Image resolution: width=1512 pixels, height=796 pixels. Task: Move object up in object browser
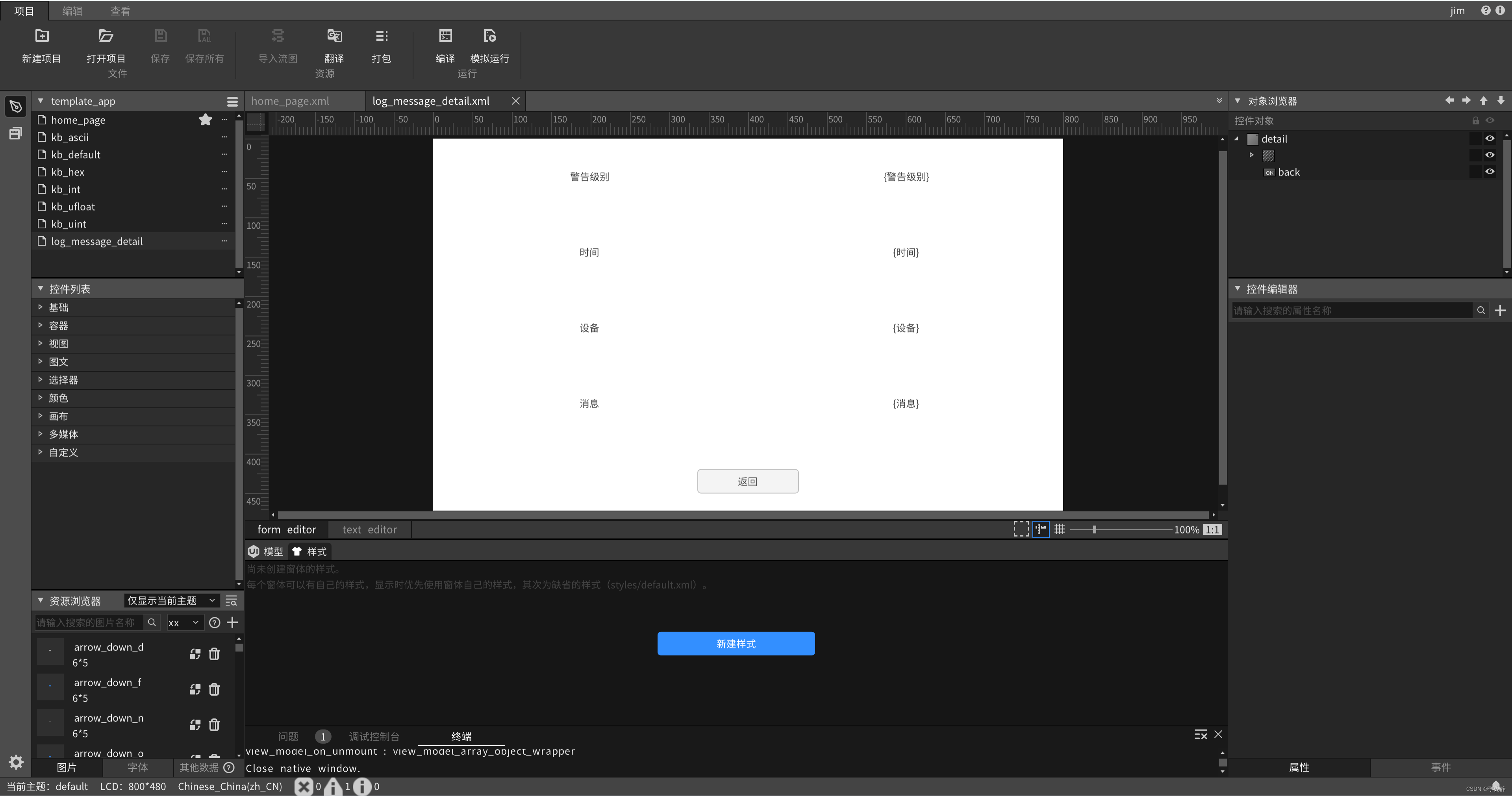coord(1483,100)
